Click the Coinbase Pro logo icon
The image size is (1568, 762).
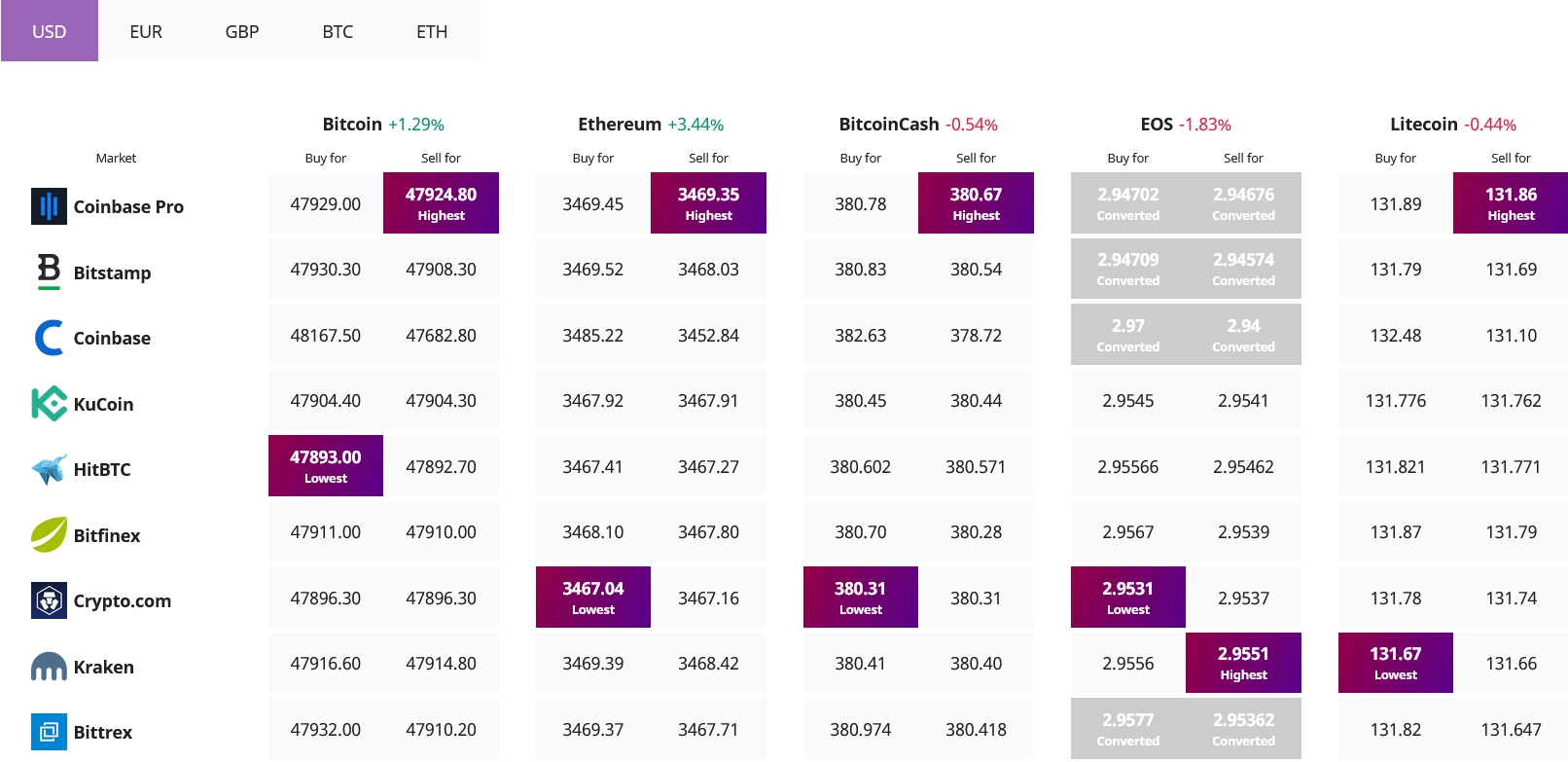pyautogui.click(x=49, y=206)
